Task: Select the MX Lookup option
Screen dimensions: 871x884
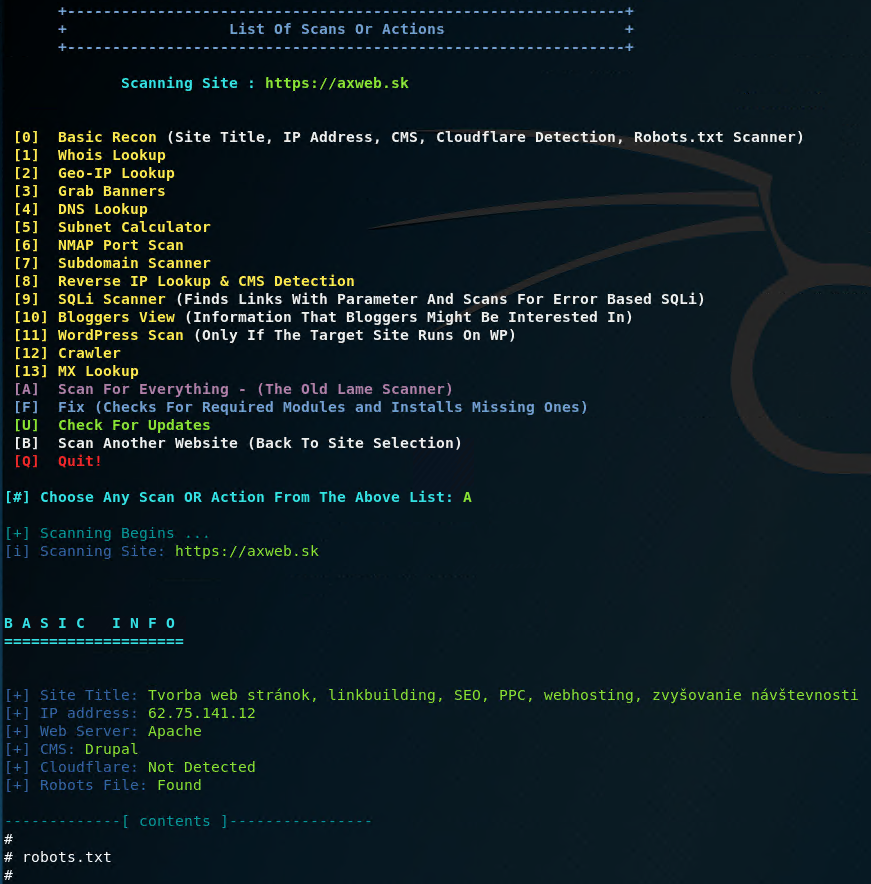Action: click(98, 371)
